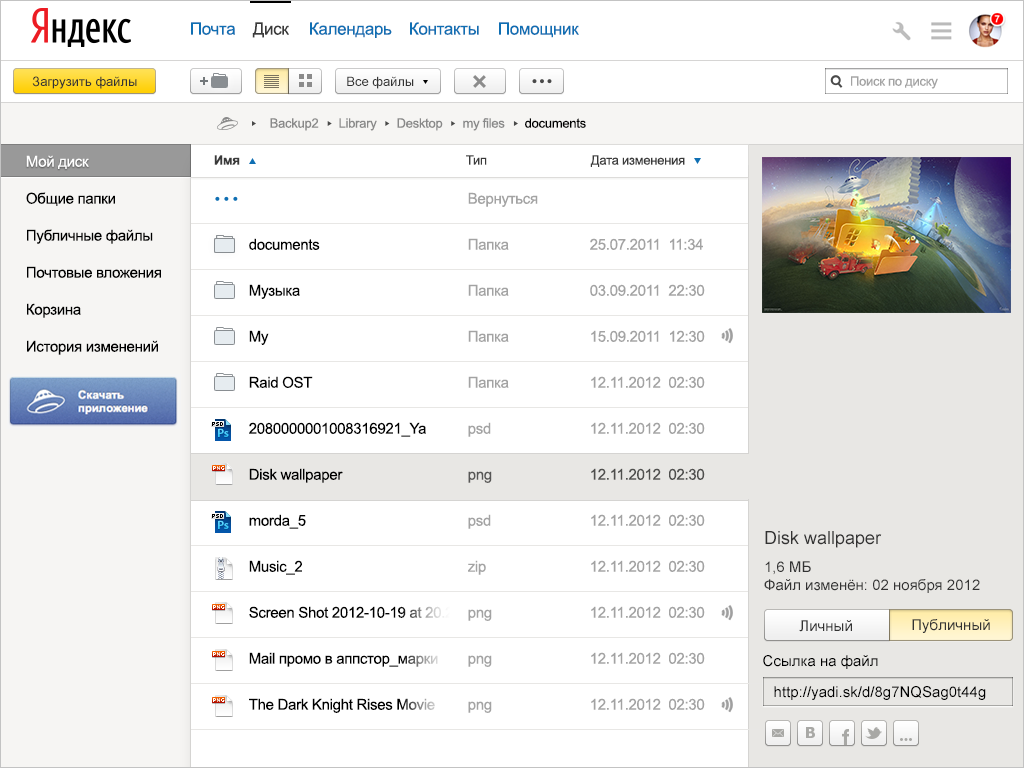Select Мой диск in the sidebar

pyautogui.click(x=95, y=161)
